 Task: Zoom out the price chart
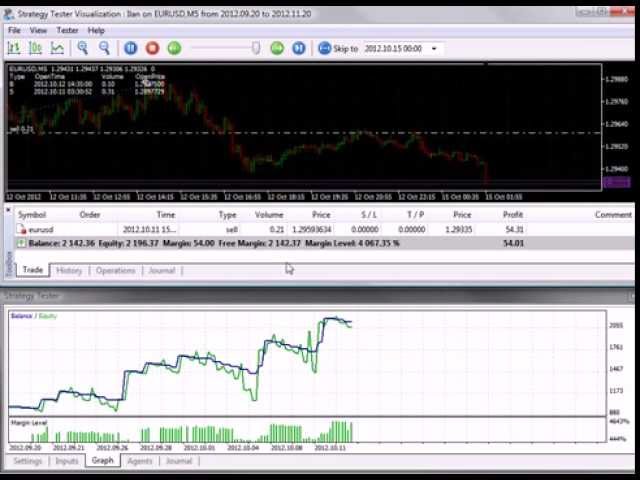104,48
